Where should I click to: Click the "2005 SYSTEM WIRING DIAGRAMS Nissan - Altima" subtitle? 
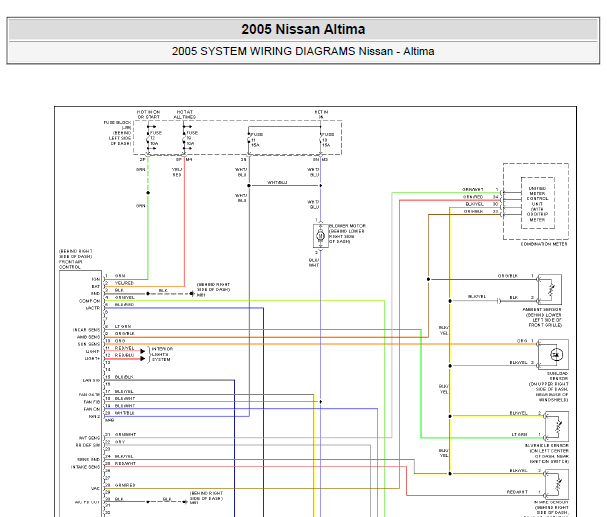(x=303, y=51)
